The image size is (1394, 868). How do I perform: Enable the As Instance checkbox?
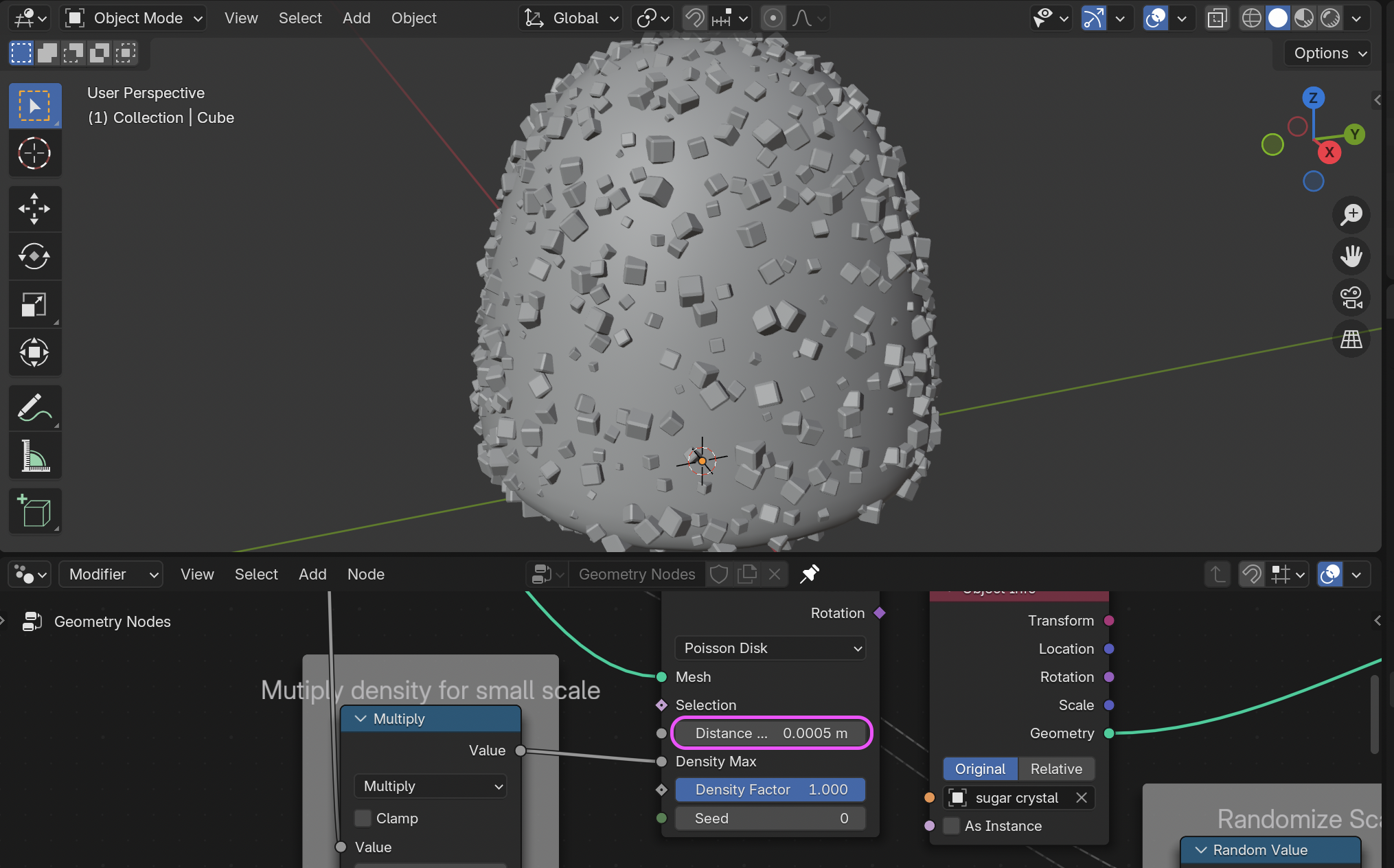tap(952, 825)
